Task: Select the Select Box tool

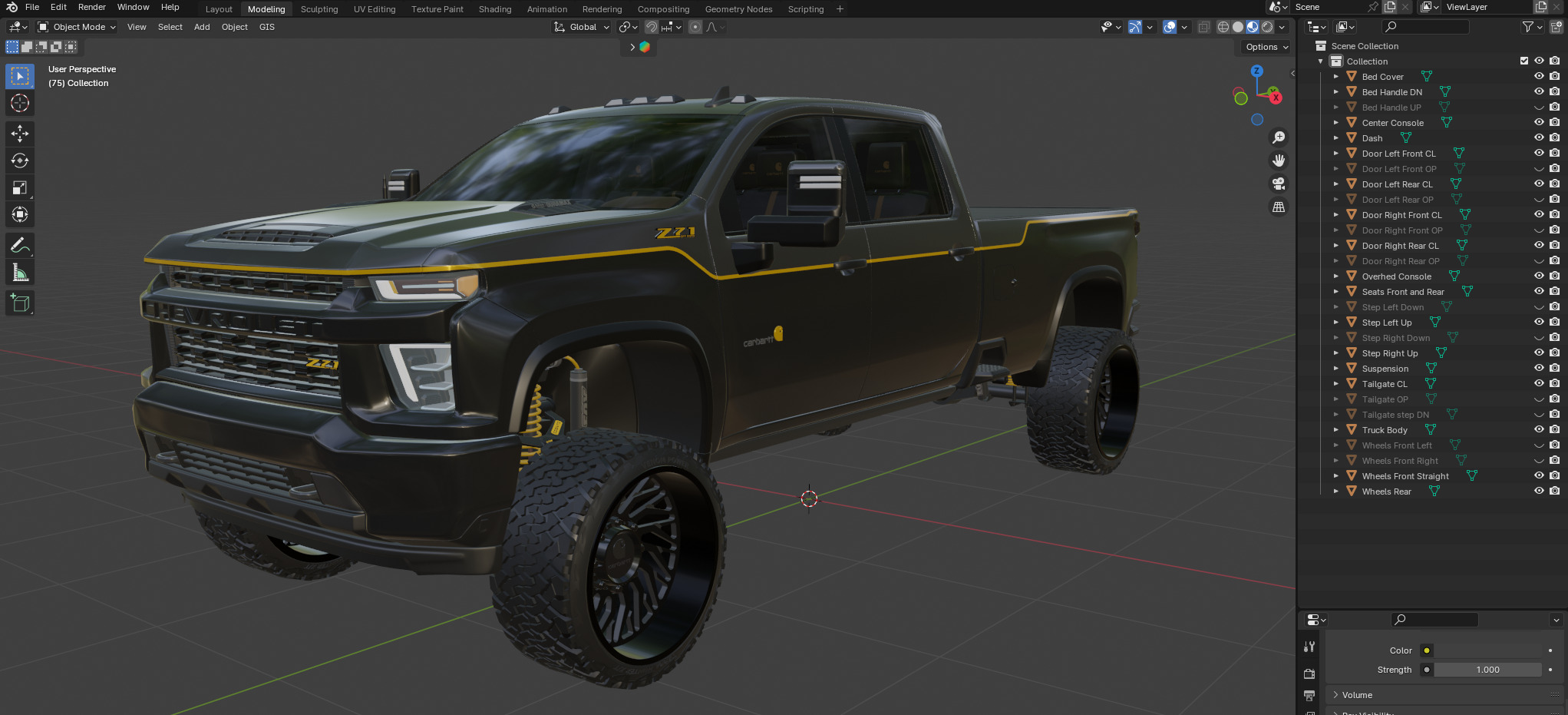Action: [20, 76]
